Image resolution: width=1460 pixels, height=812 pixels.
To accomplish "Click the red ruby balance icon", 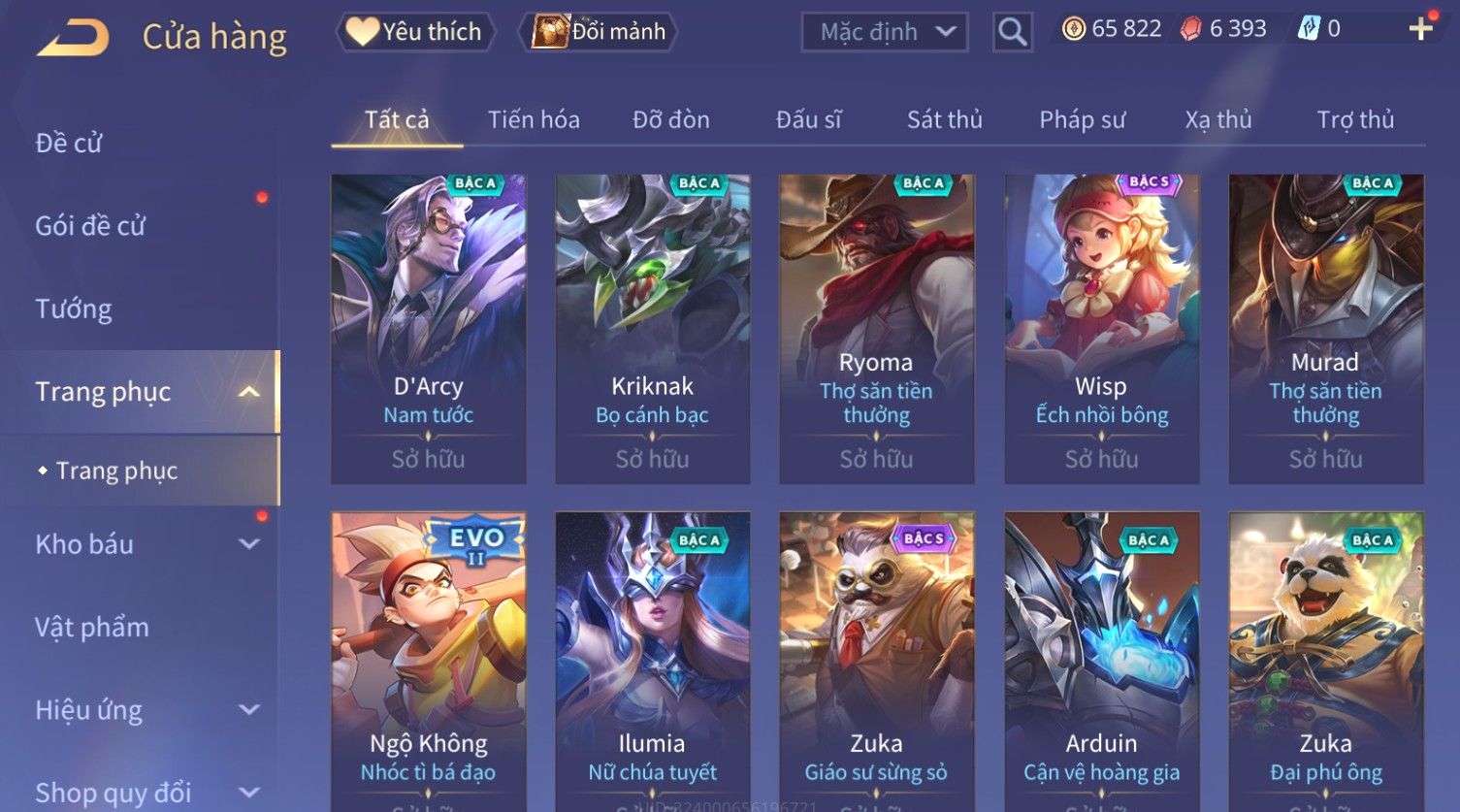I will point(1190,29).
